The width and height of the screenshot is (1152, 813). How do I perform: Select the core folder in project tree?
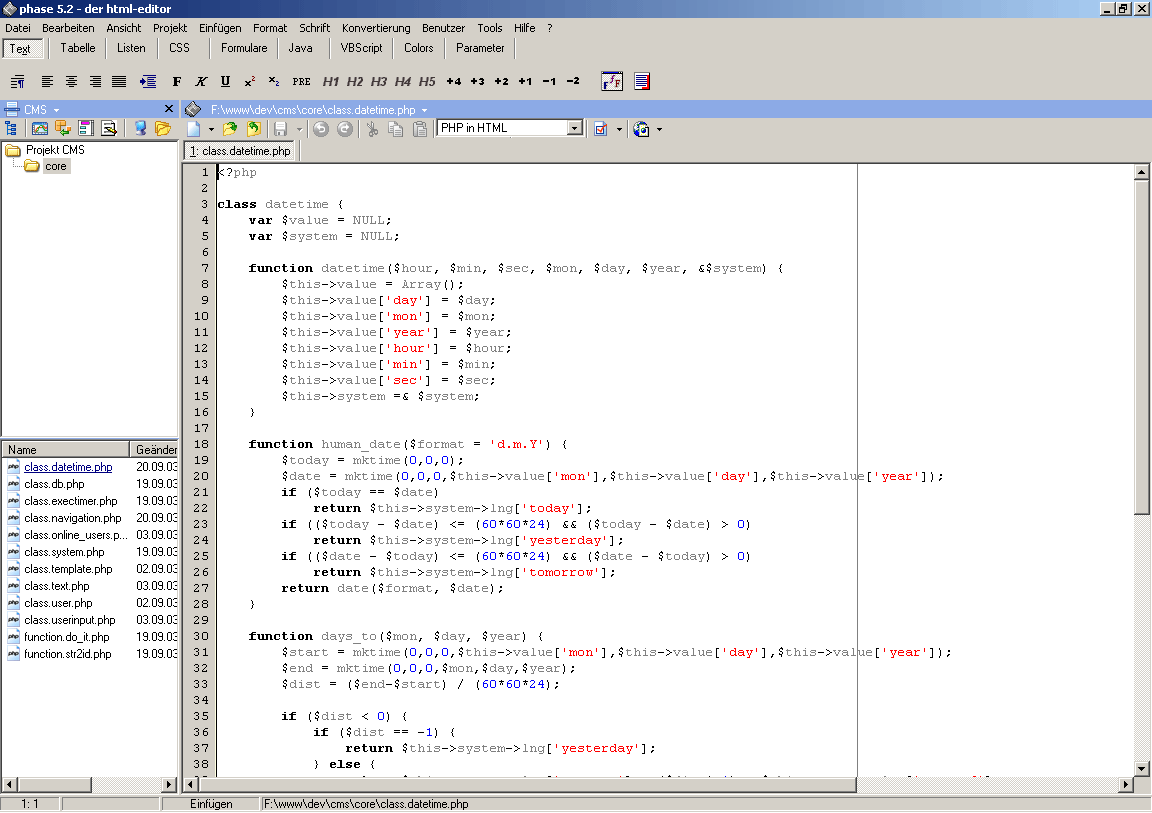pyautogui.click(x=56, y=166)
